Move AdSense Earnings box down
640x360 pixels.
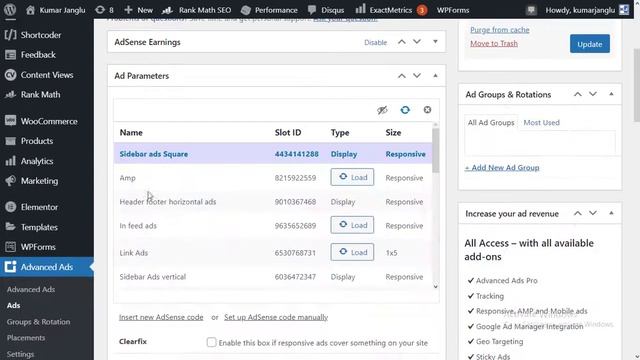[x=417, y=42]
